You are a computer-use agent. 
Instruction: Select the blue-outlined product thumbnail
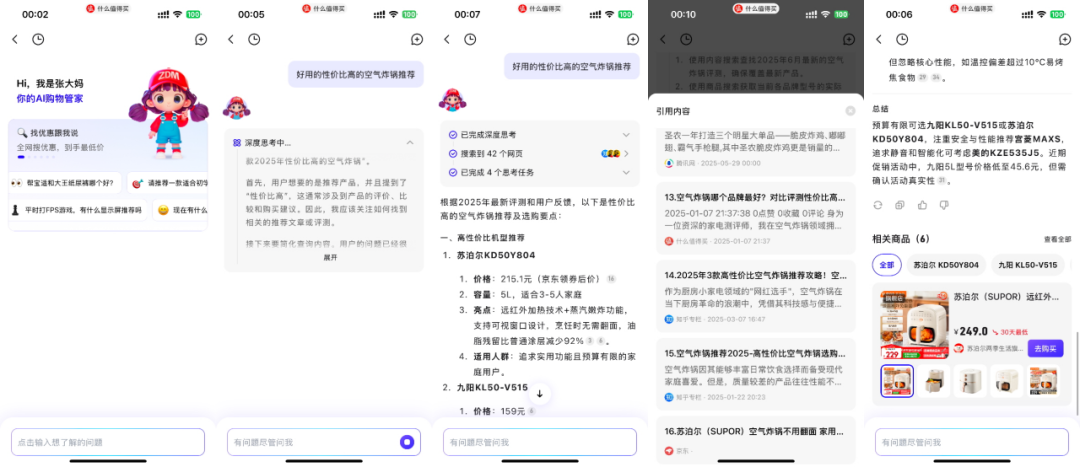(897, 381)
